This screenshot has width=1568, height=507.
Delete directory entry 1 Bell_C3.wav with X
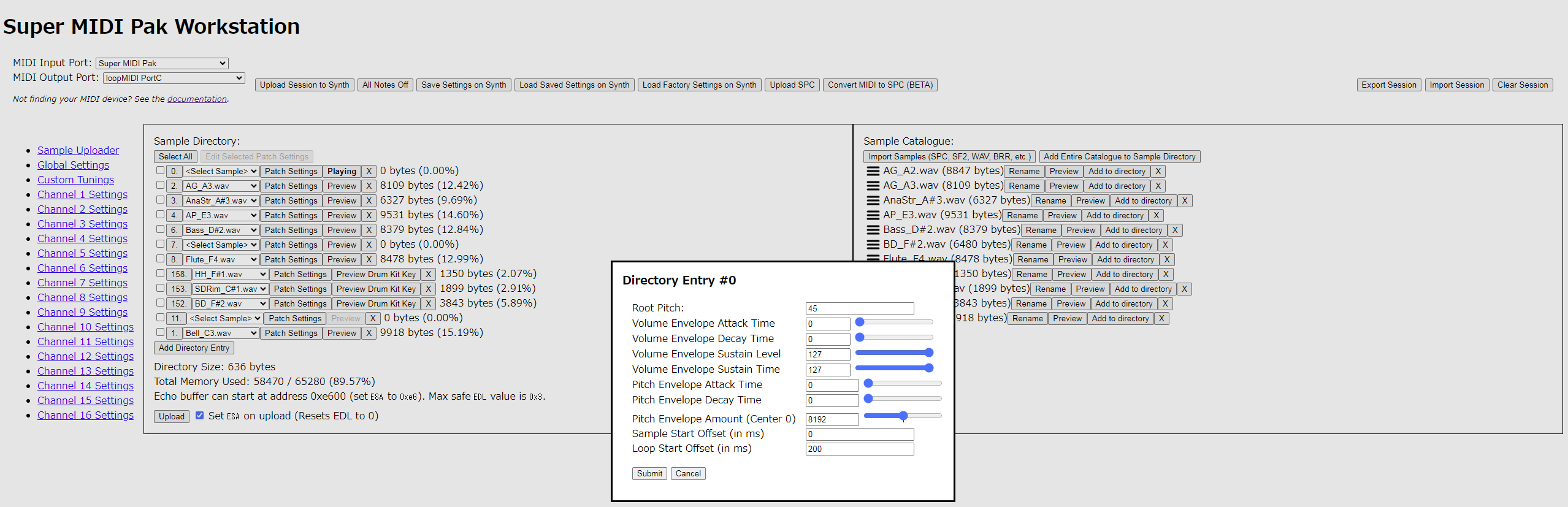(x=369, y=334)
